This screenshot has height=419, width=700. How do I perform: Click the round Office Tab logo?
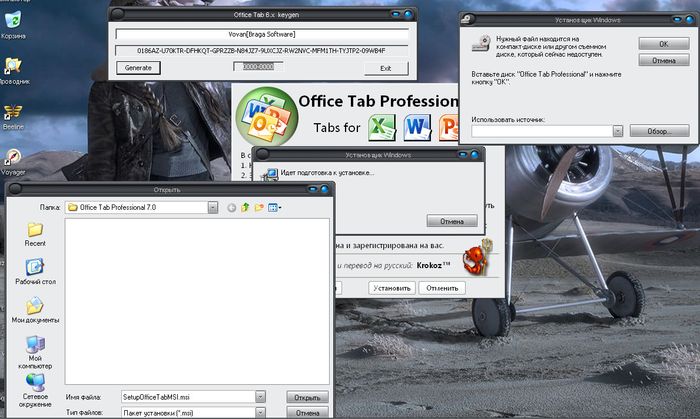tap(267, 116)
